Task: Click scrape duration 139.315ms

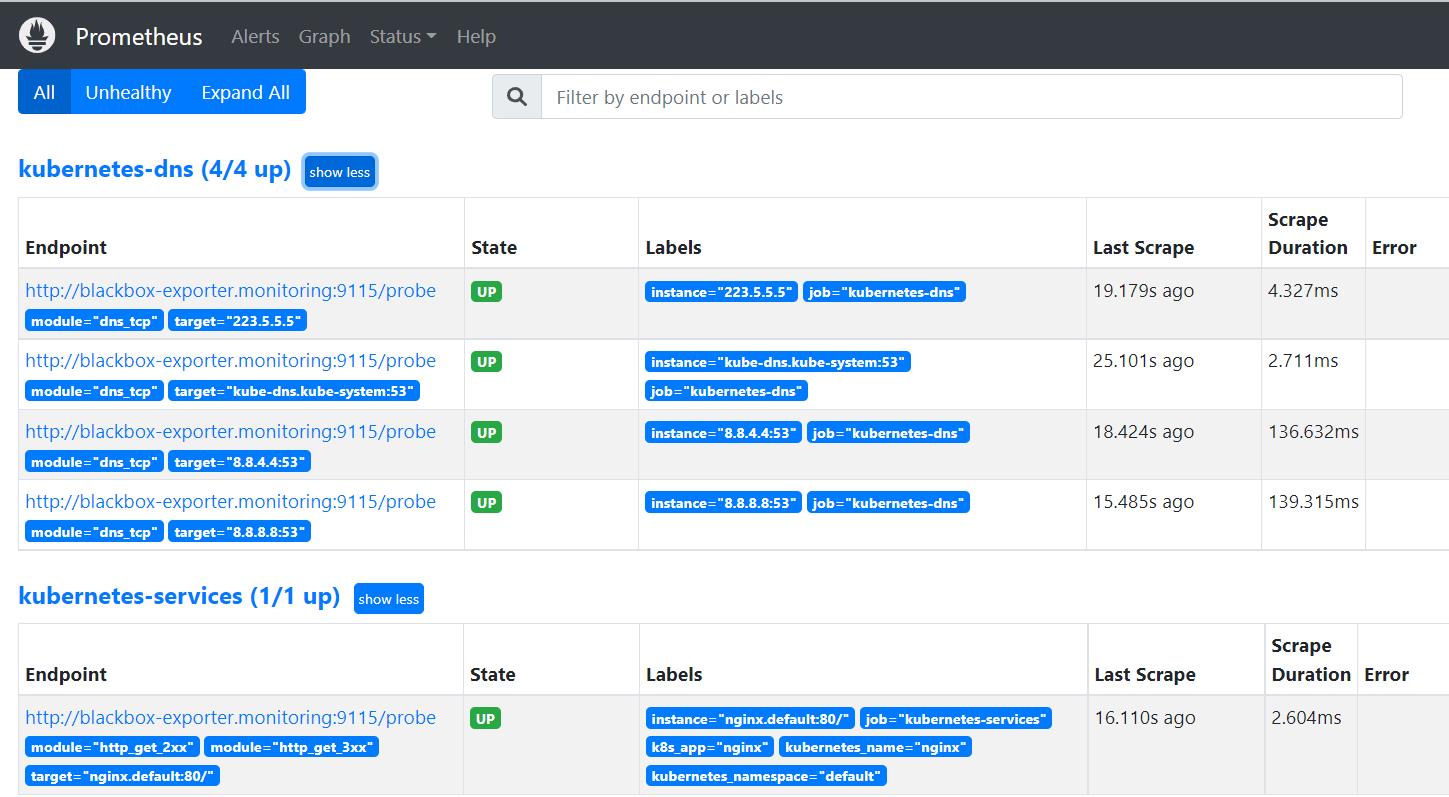Action: click(1314, 502)
